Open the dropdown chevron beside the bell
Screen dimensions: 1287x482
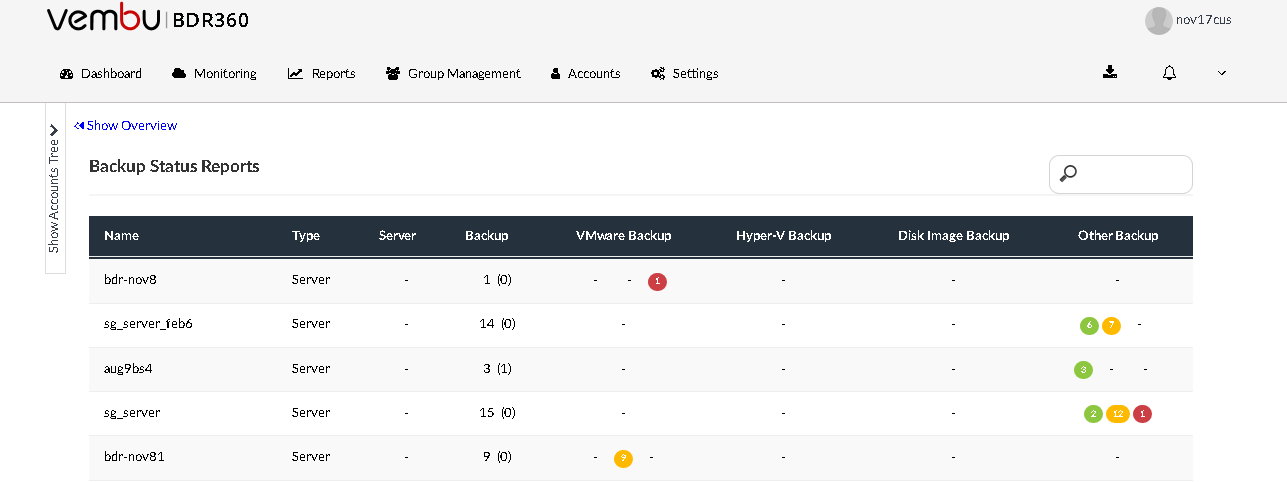(x=1221, y=73)
